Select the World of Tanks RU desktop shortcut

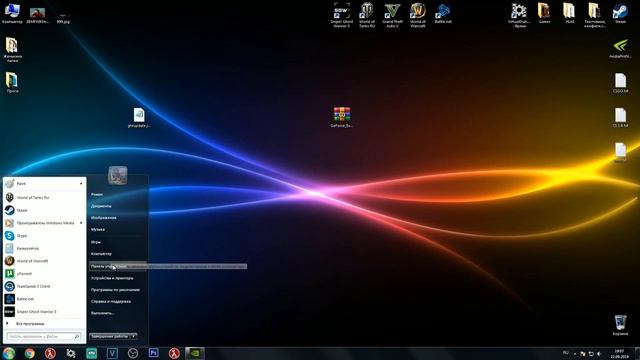[x=367, y=16]
